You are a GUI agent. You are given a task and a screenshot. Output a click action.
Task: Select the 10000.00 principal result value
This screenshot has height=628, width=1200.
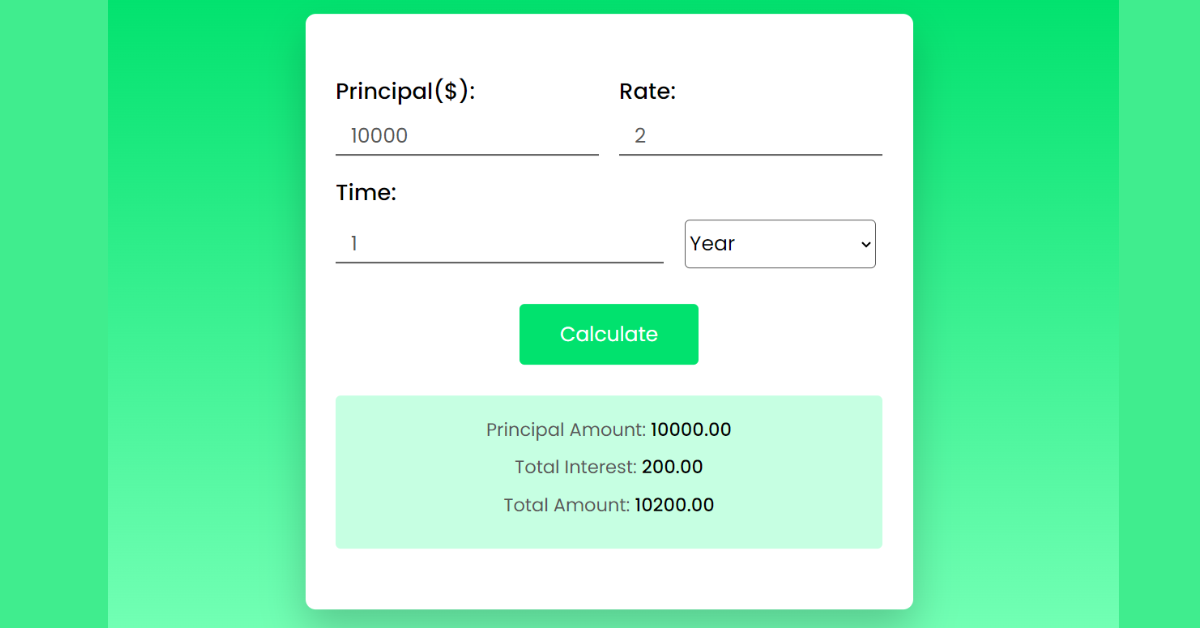pos(691,430)
